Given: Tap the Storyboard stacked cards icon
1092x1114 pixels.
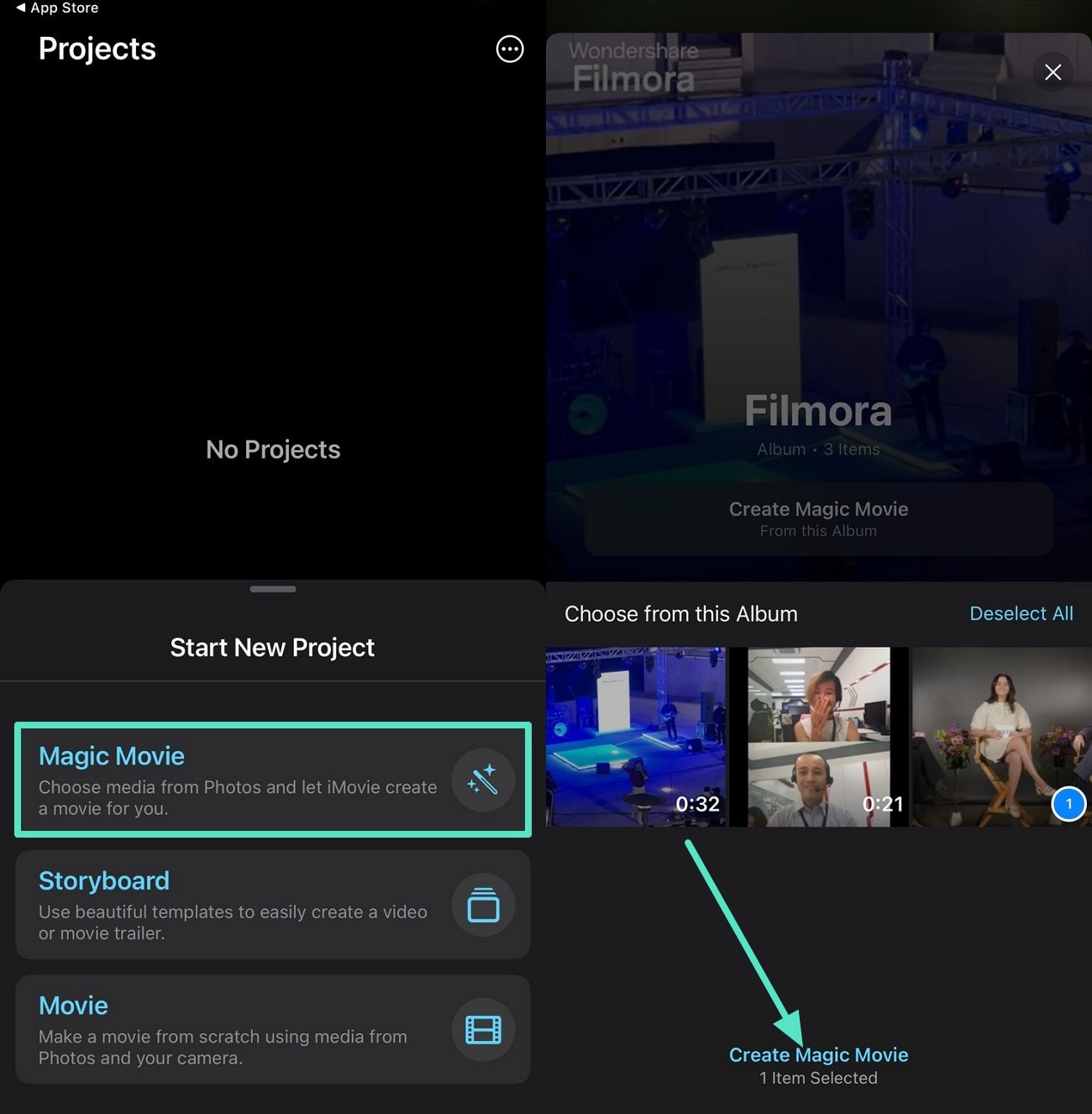Looking at the screenshot, I should click(483, 905).
